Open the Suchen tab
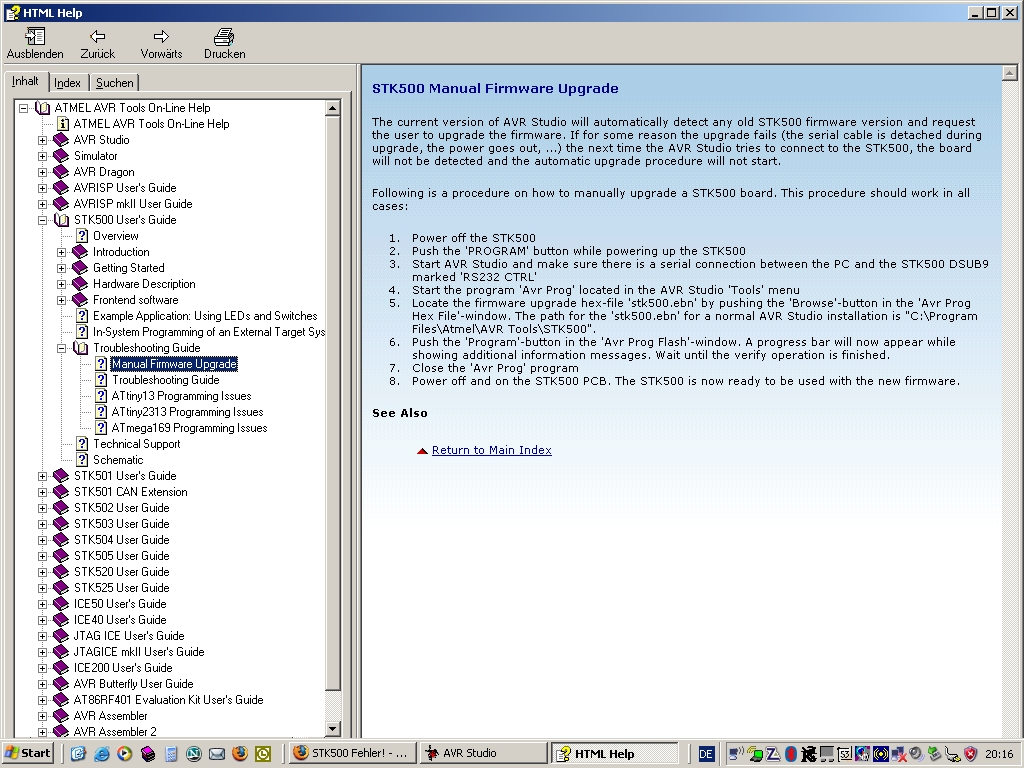The width and height of the screenshot is (1024, 768). [114, 83]
